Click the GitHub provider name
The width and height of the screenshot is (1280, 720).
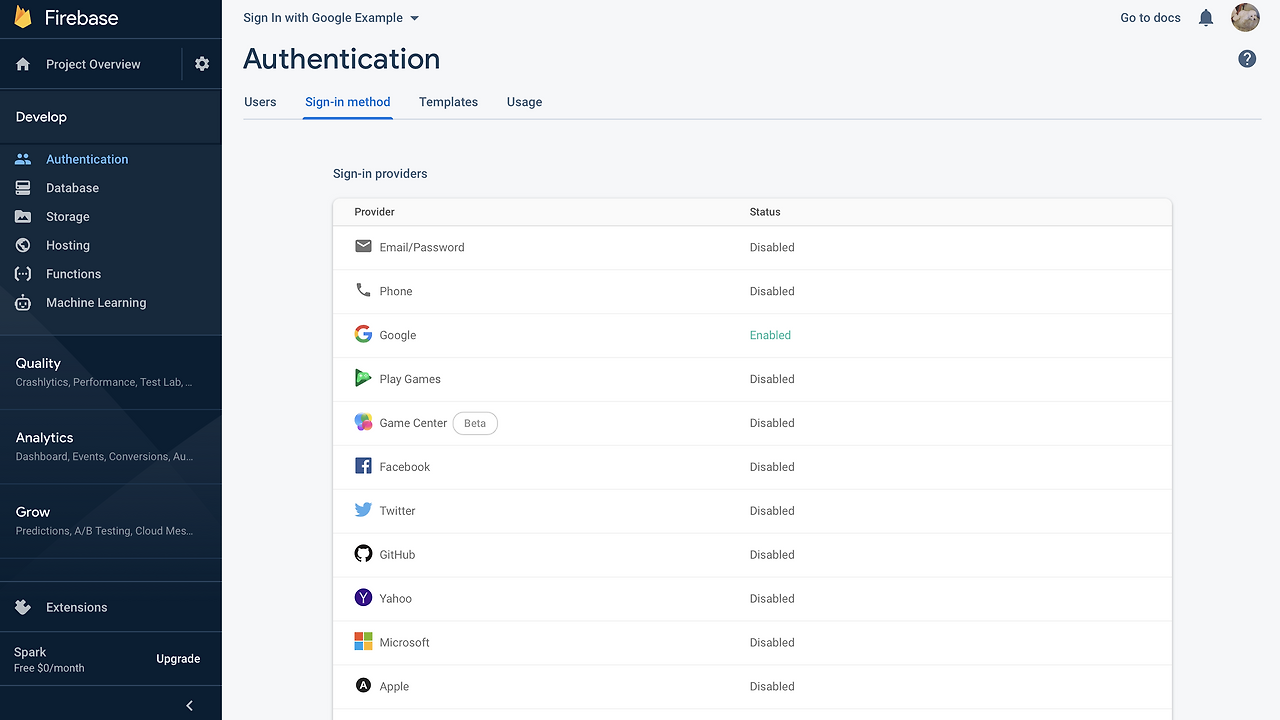(397, 555)
